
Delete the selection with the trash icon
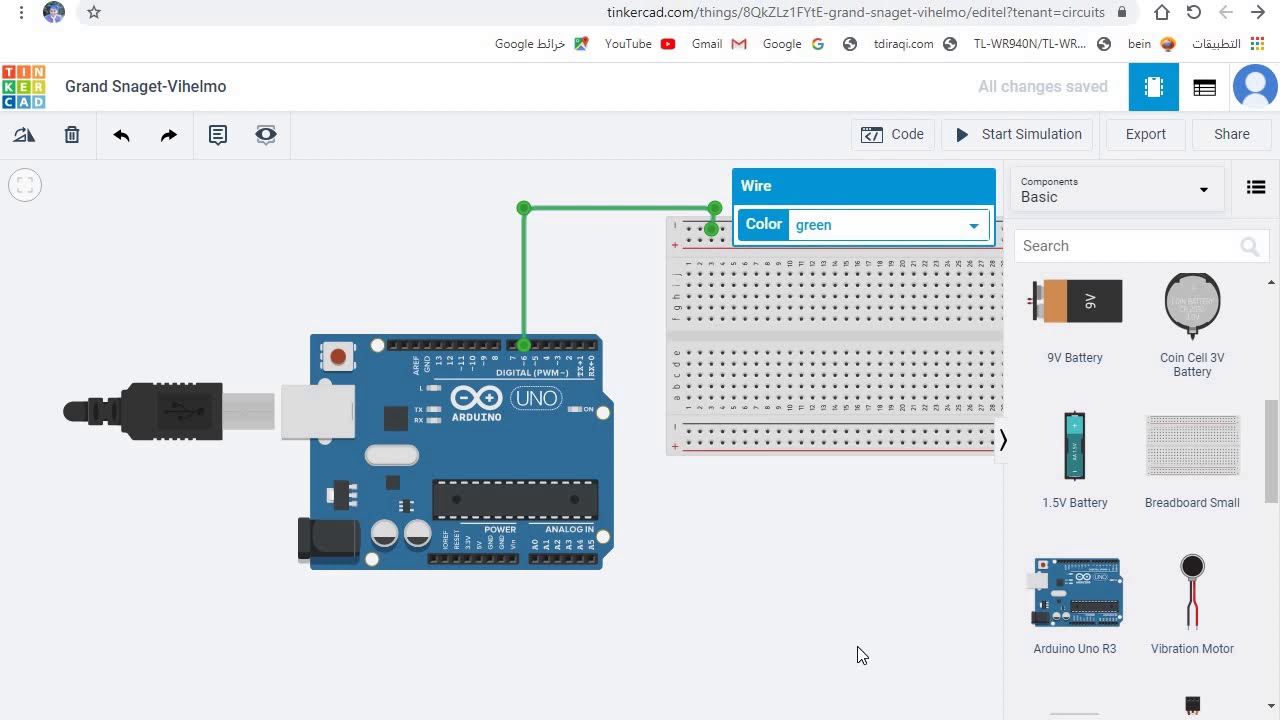tap(72, 135)
